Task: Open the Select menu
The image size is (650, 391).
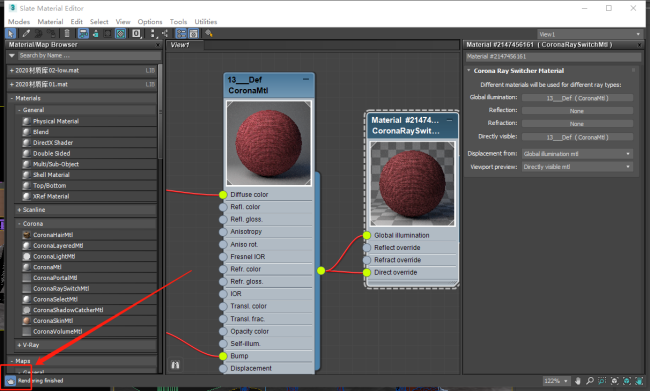Action: point(99,22)
